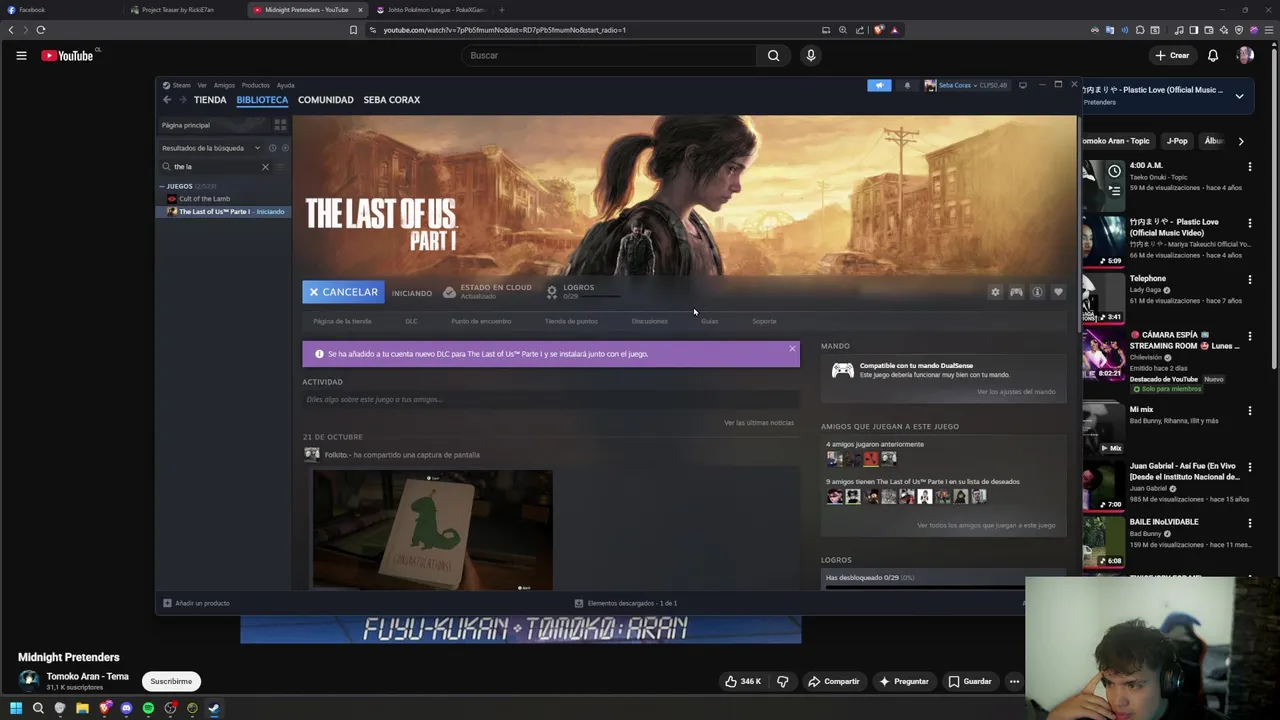Collapse the YouTube mix playlist panel chevron
This screenshot has height=720, width=1280.
pos(1239,96)
